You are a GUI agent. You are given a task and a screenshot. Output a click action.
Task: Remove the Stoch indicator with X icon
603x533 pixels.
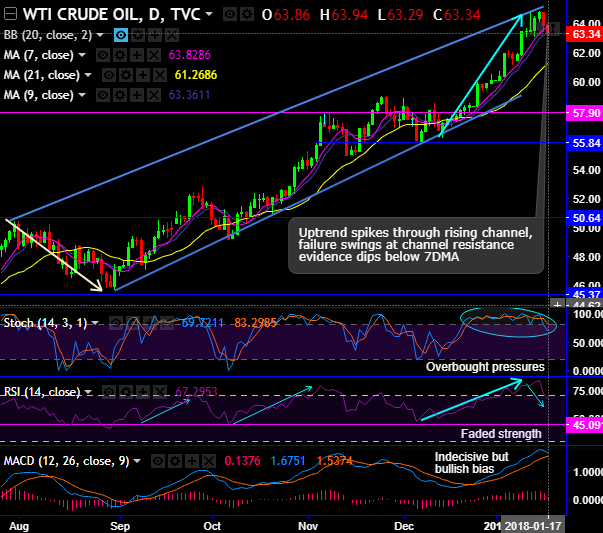coord(167,323)
